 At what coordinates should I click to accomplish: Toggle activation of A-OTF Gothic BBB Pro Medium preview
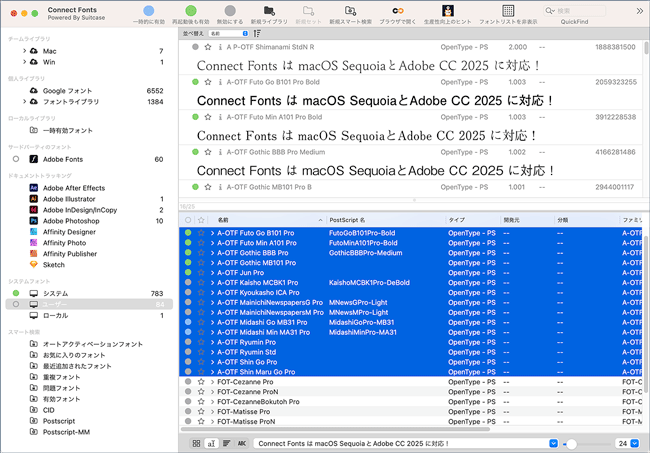[x=195, y=152]
